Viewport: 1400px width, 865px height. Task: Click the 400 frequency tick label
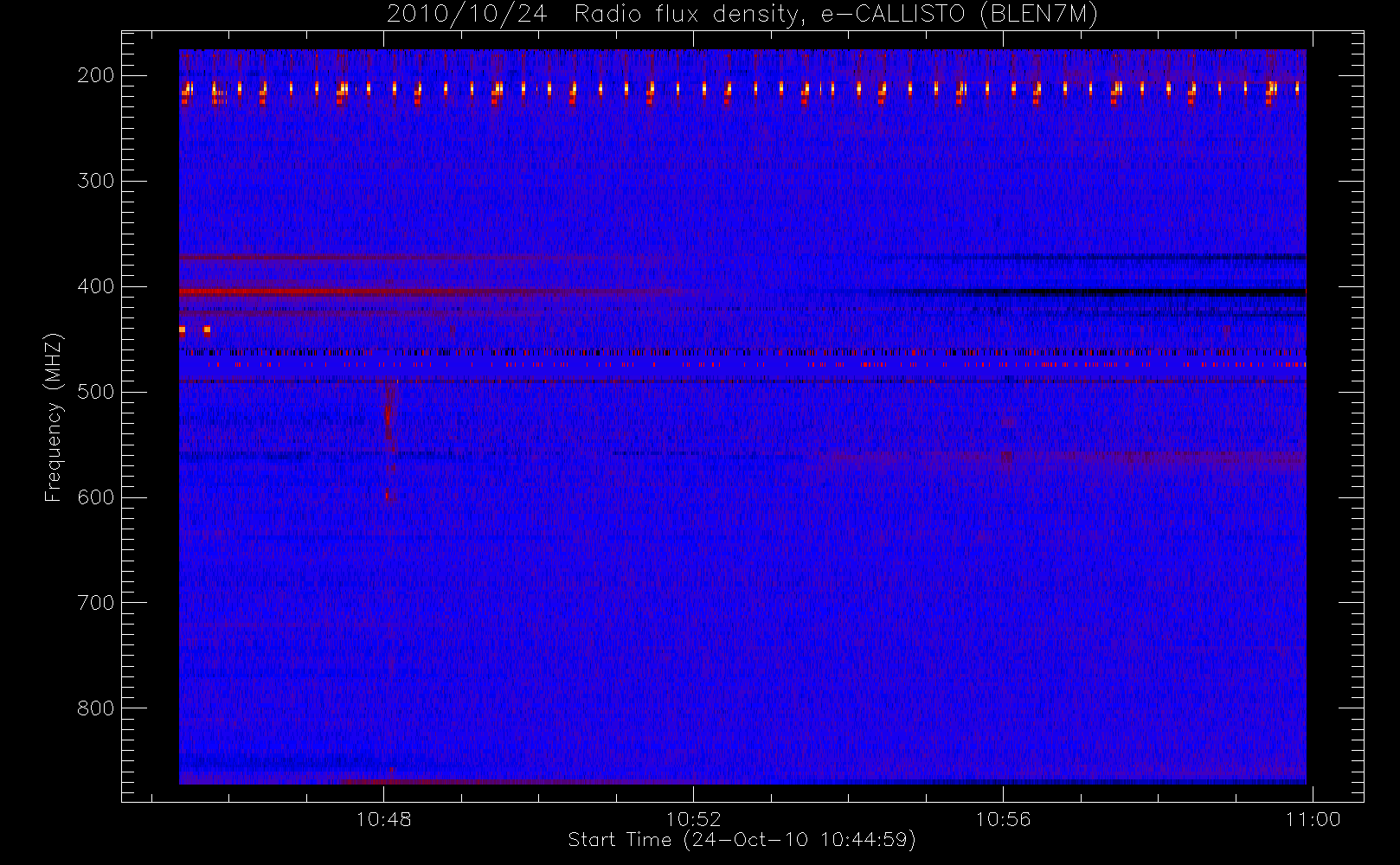click(95, 286)
